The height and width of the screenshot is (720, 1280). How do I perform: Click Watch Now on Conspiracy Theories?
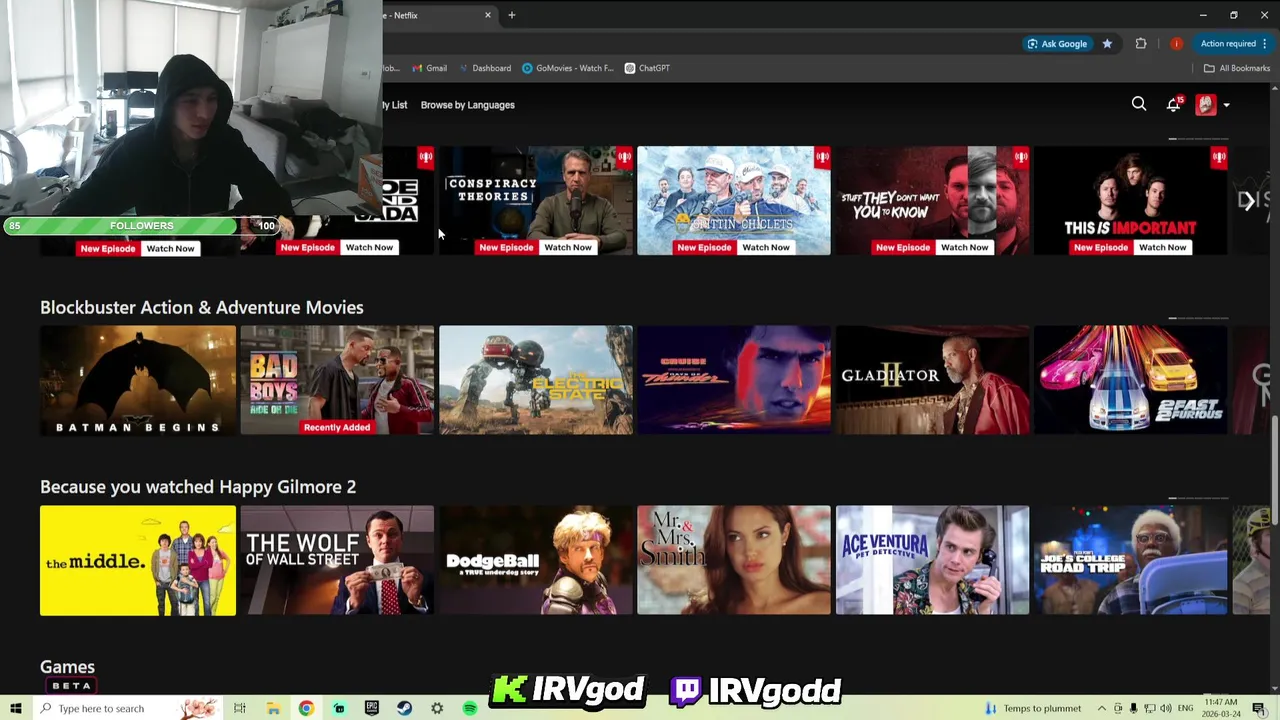568,247
